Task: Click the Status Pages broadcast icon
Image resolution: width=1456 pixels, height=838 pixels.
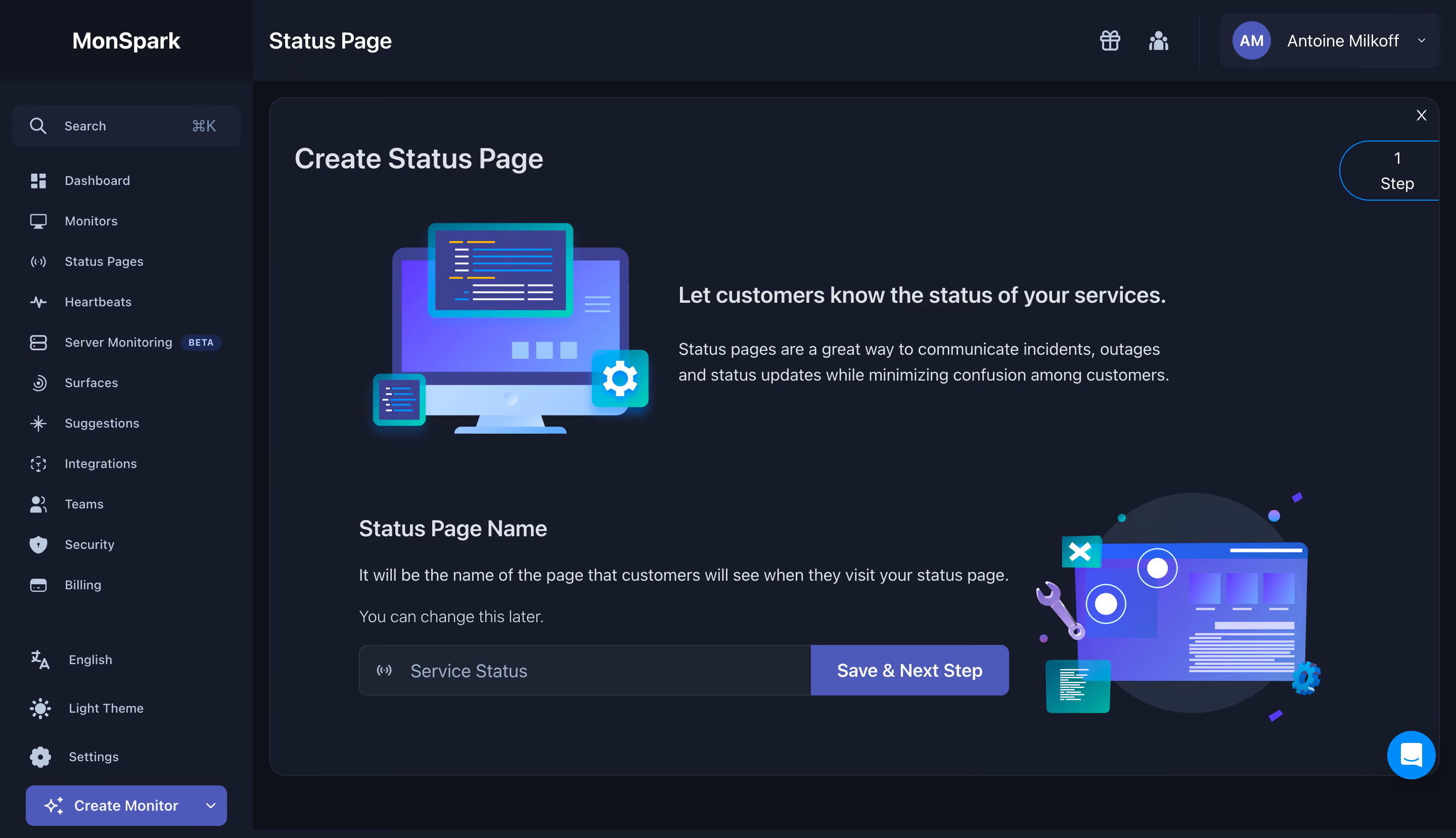Action: 38,262
